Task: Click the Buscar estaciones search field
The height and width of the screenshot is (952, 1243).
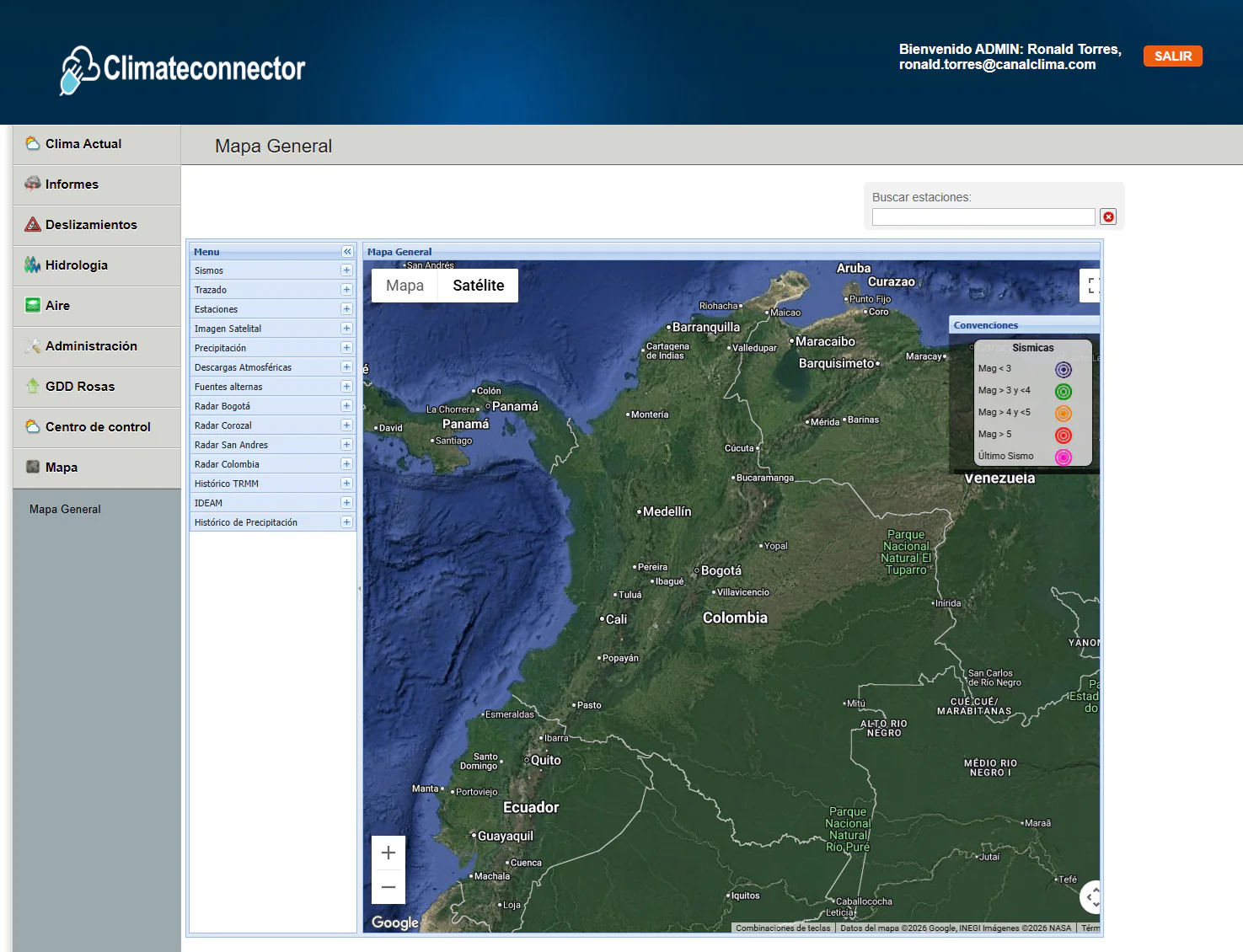Action: tap(983, 217)
